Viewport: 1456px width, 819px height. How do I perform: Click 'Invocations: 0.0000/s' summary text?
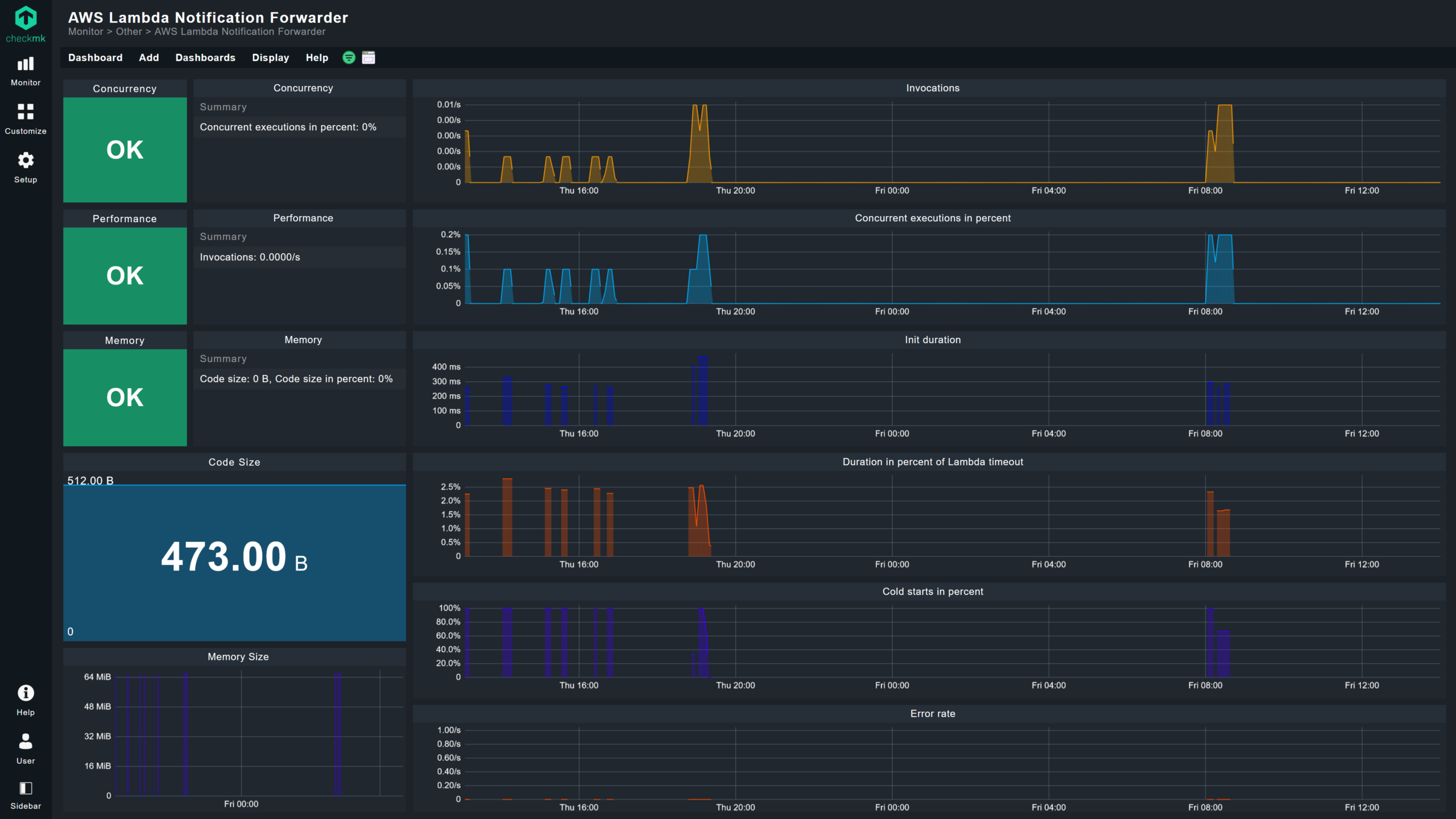pos(250,258)
